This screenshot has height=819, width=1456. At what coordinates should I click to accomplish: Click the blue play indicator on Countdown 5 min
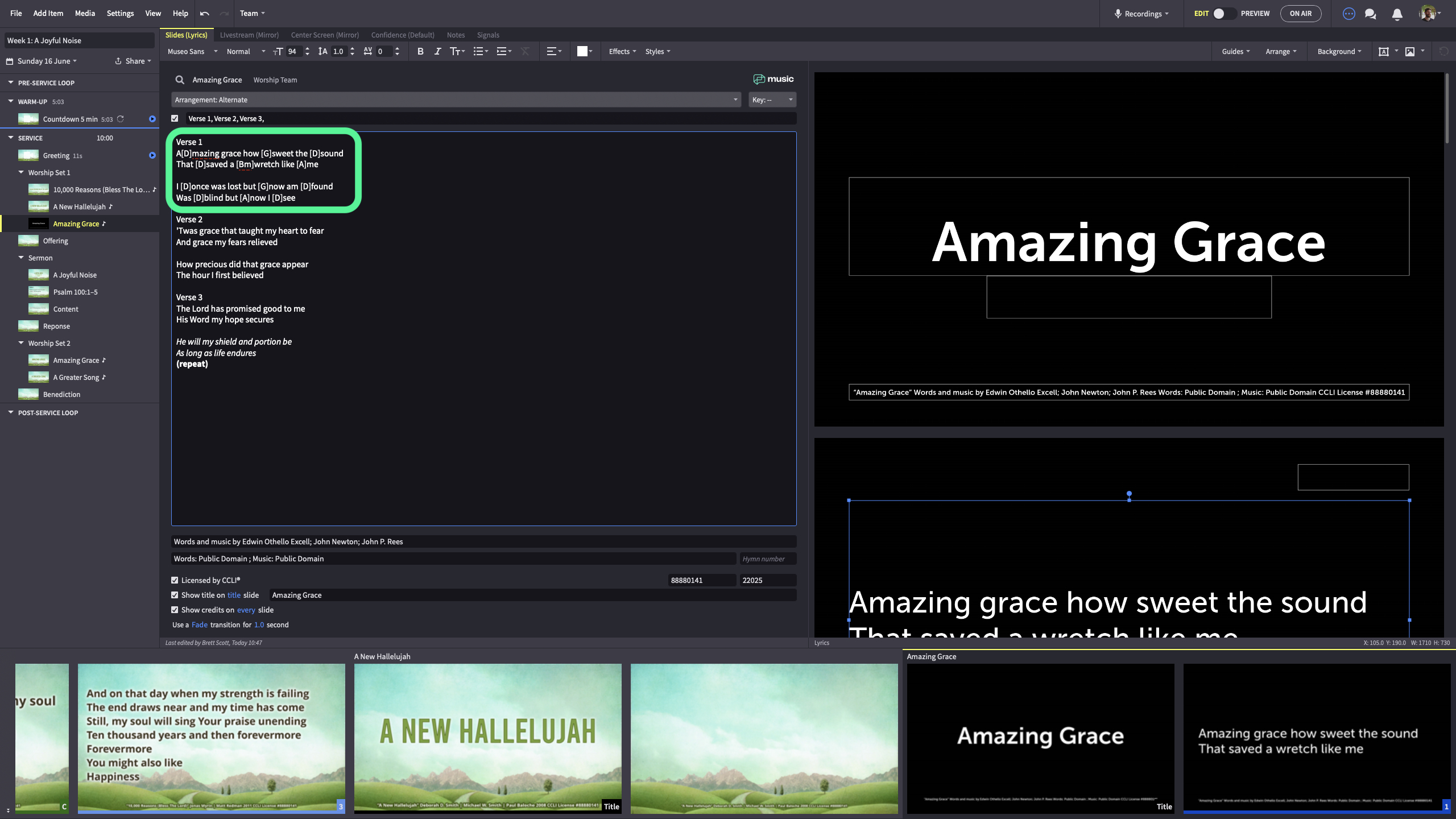(152, 119)
